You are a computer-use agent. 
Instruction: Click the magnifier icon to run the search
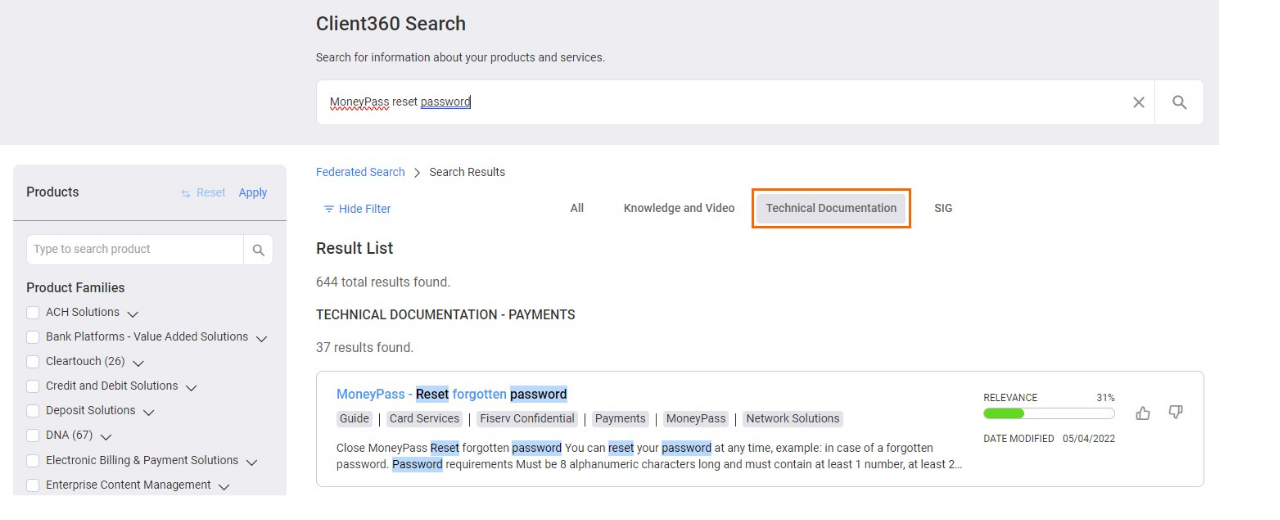1179,102
